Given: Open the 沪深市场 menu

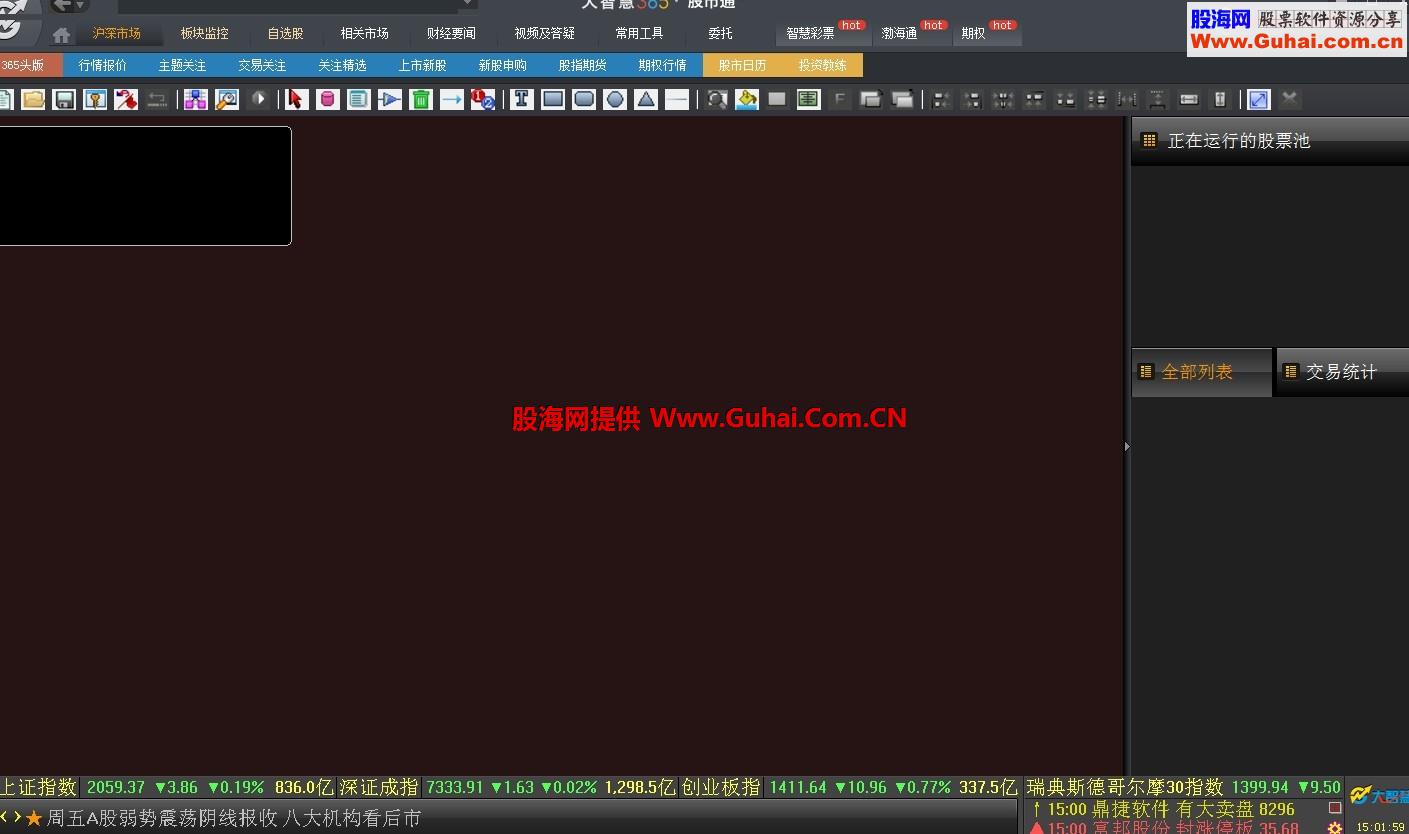Looking at the screenshot, I should [x=117, y=33].
